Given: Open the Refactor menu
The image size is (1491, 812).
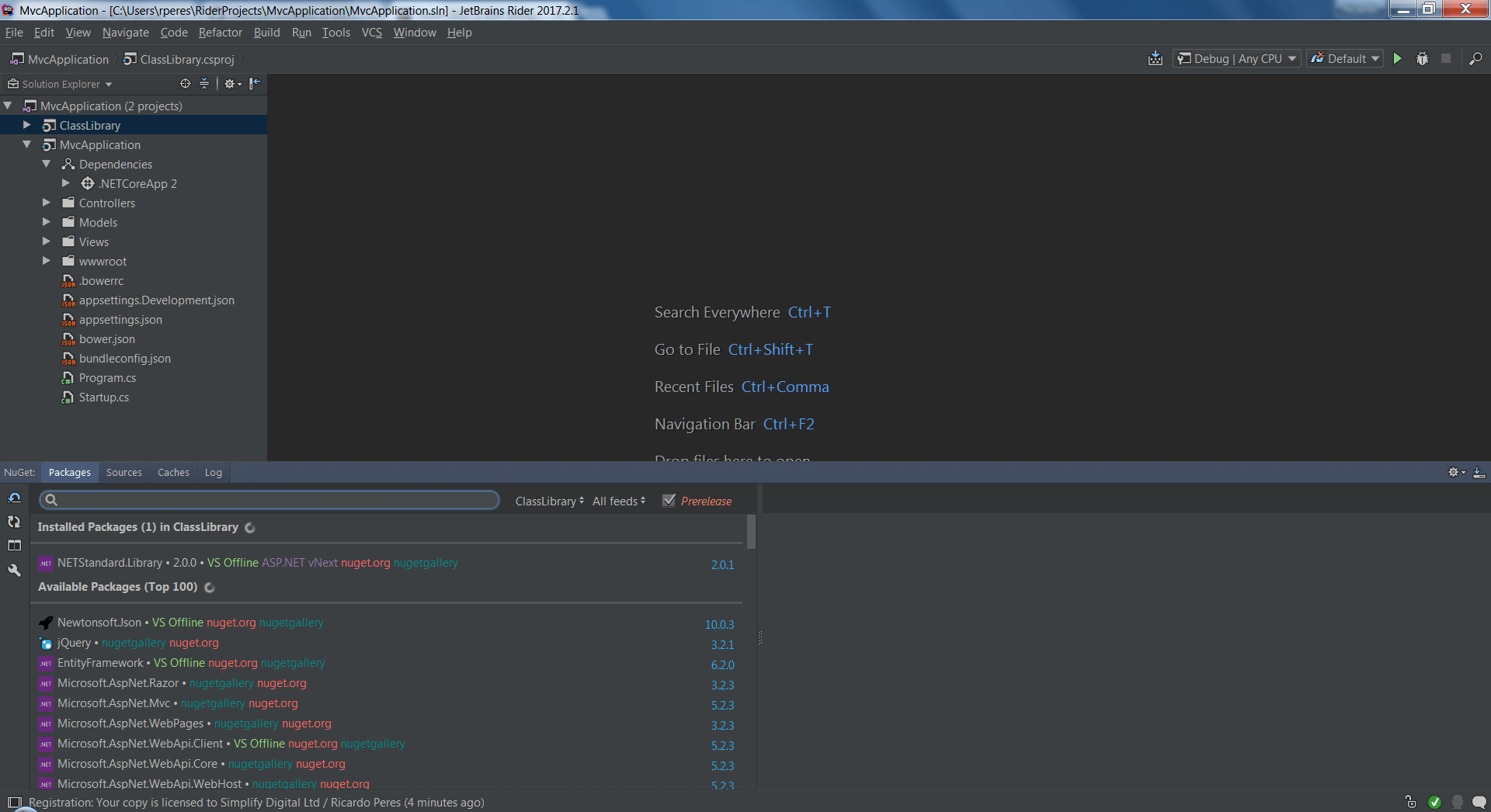Looking at the screenshot, I should pos(221,33).
